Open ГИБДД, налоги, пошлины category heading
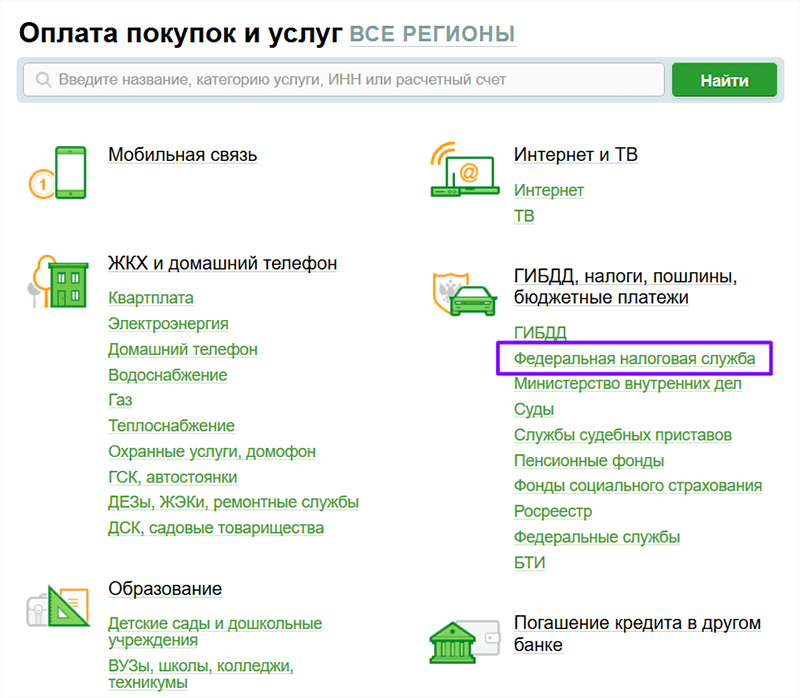 click(x=626, y=286)
